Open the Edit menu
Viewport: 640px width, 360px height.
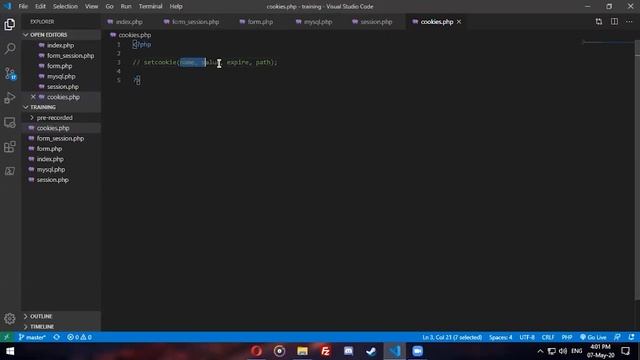[x=40, y=6]
